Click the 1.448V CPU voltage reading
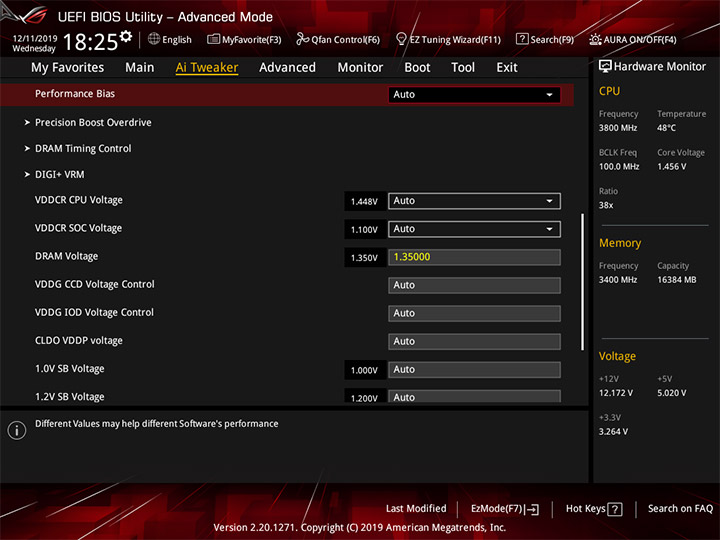Viewport: 720px width, 540px height. (364, 202)
